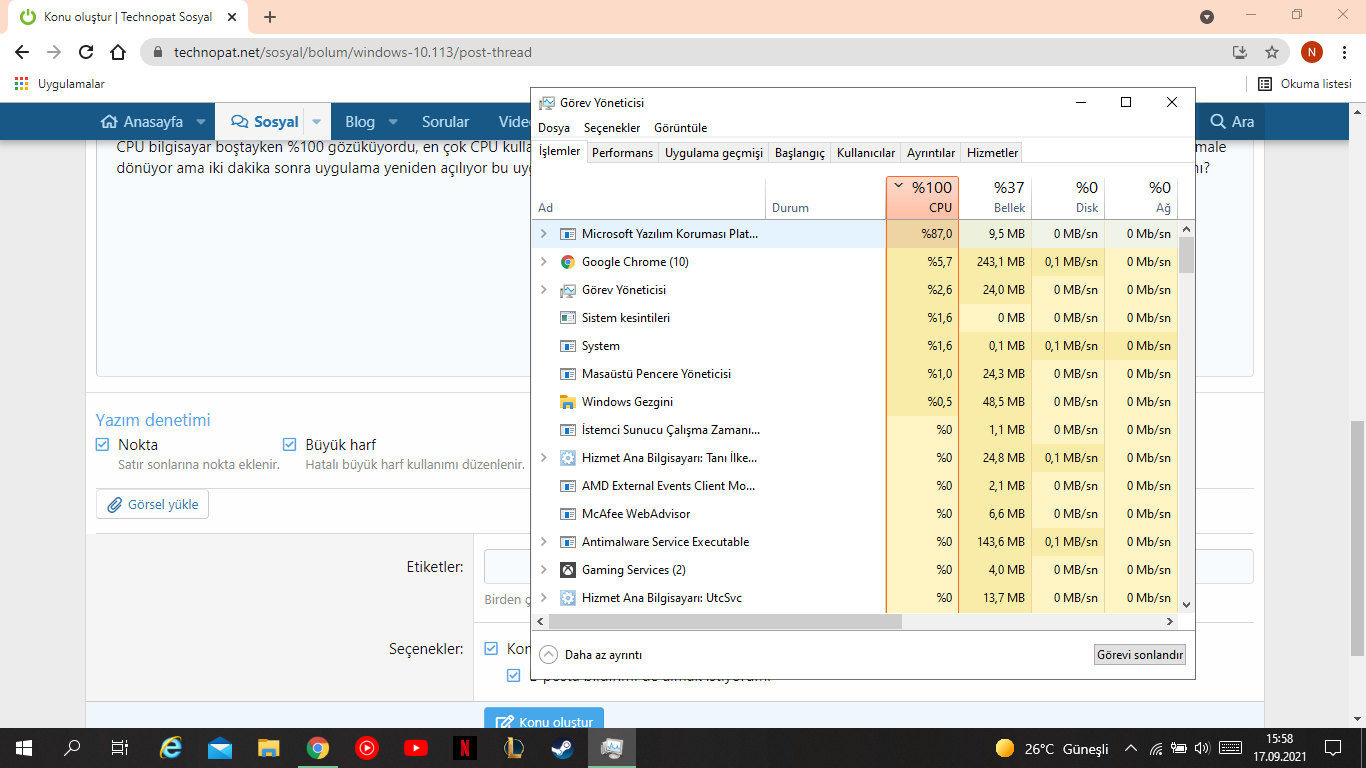Open the Görüntüle menu
This screenshot has width=1366, height=768.
coord(680,128)
